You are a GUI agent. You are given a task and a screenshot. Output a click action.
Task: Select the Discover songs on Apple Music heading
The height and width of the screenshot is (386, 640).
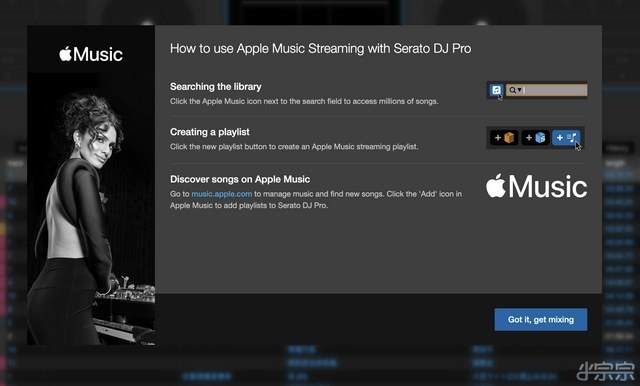pos(240,179)
